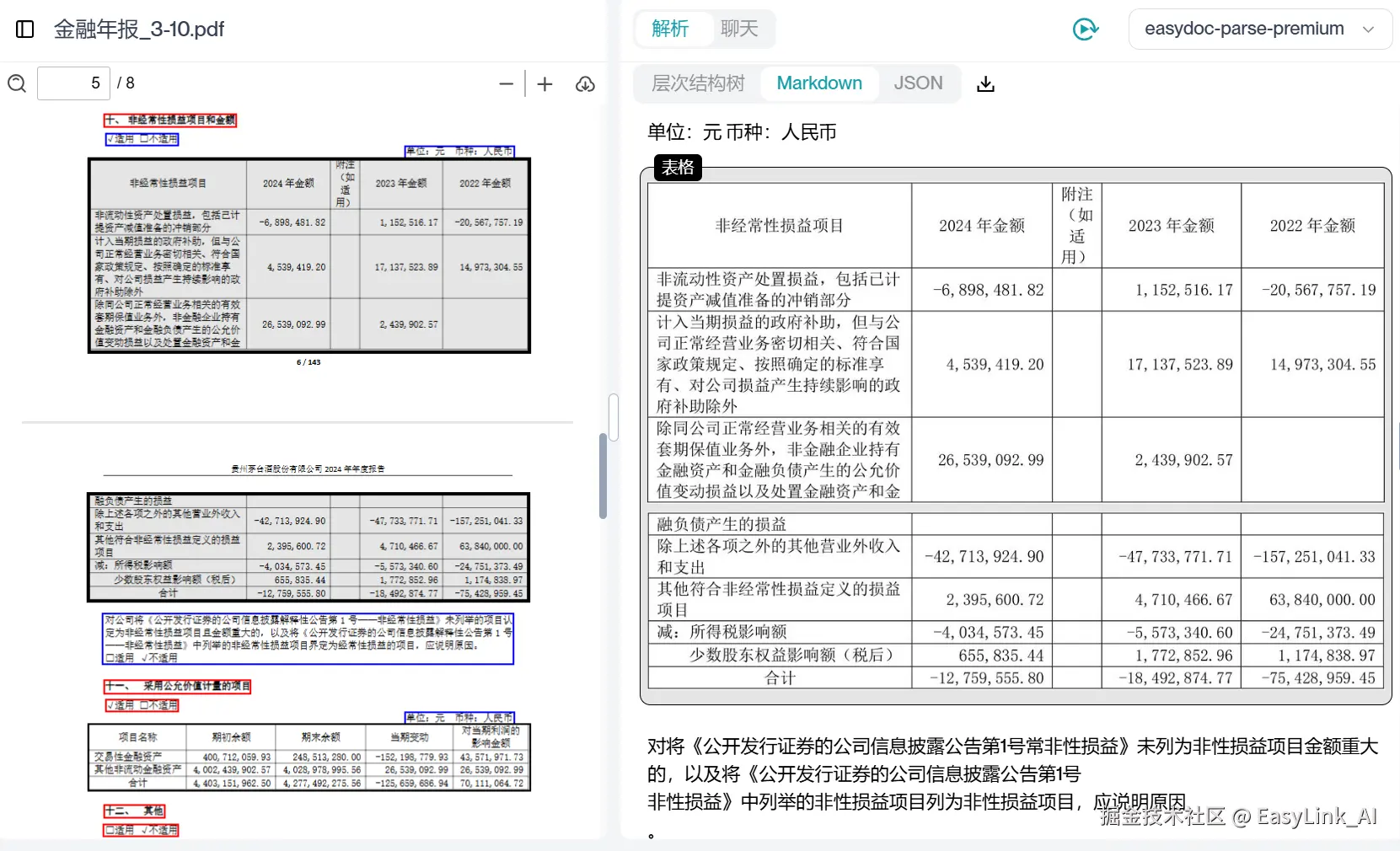Download the Markdown result
Viewport: 1400px width, 851px height.
coord(985,83)
